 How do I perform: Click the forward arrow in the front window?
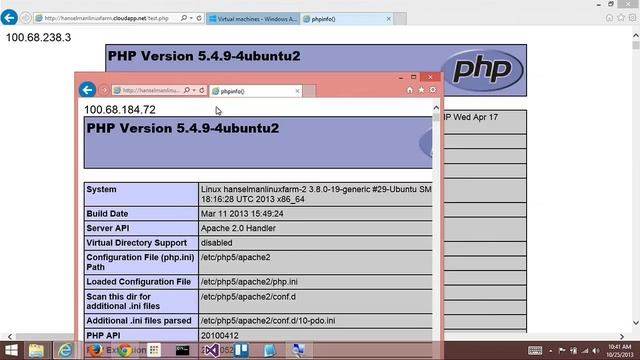click(104, 90)
